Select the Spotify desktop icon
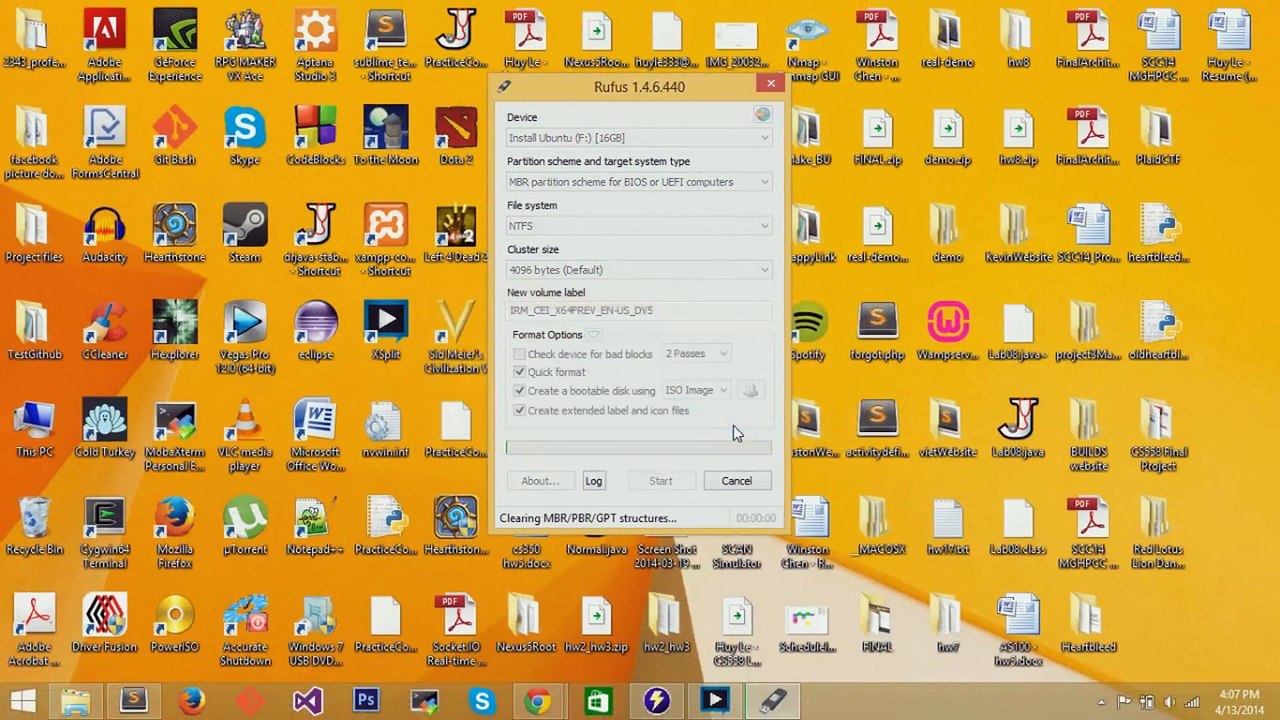Image resolution: width=1280 pixels, height=720 pixels. click(807, 331)
